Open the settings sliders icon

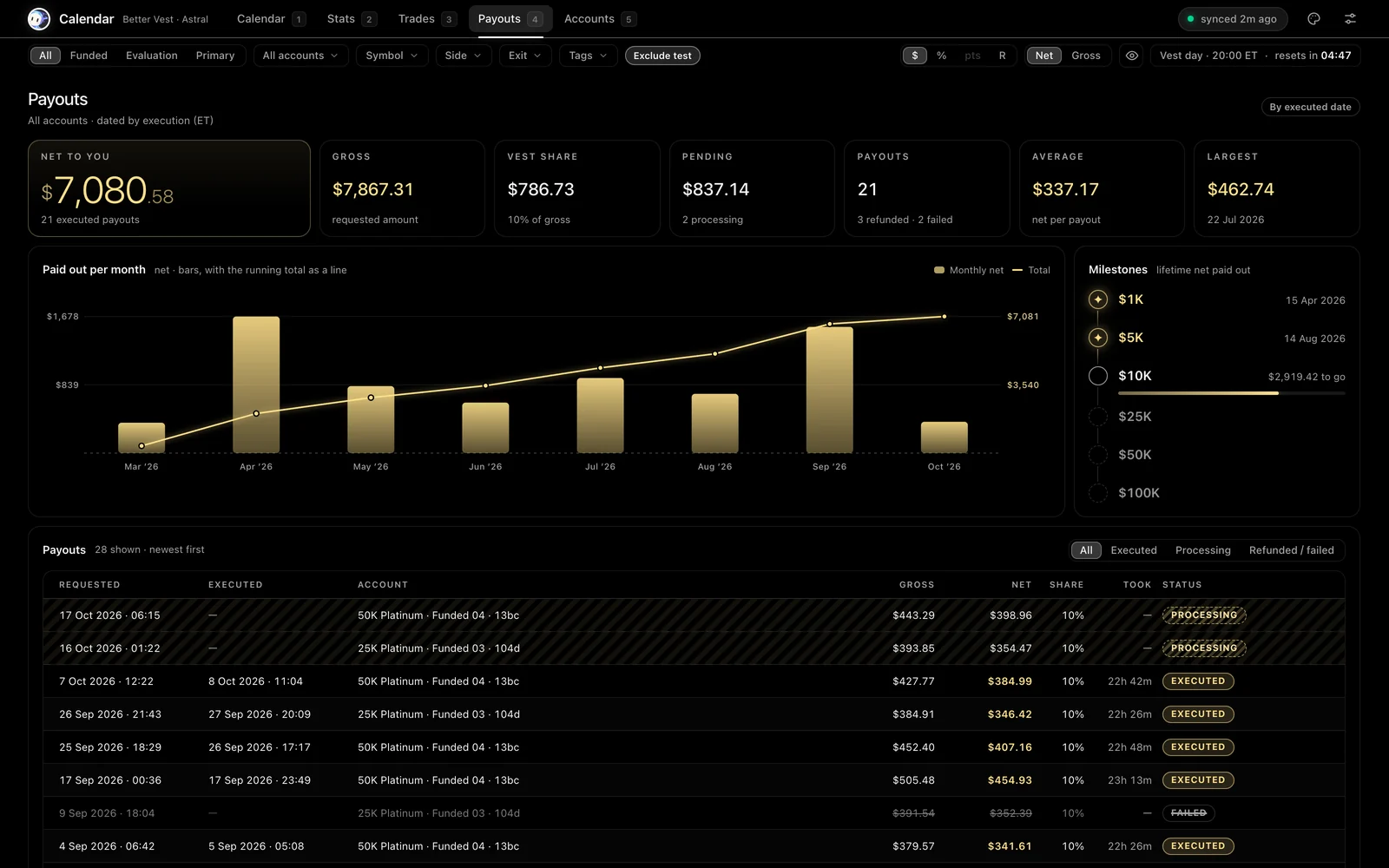point(1350,19)
